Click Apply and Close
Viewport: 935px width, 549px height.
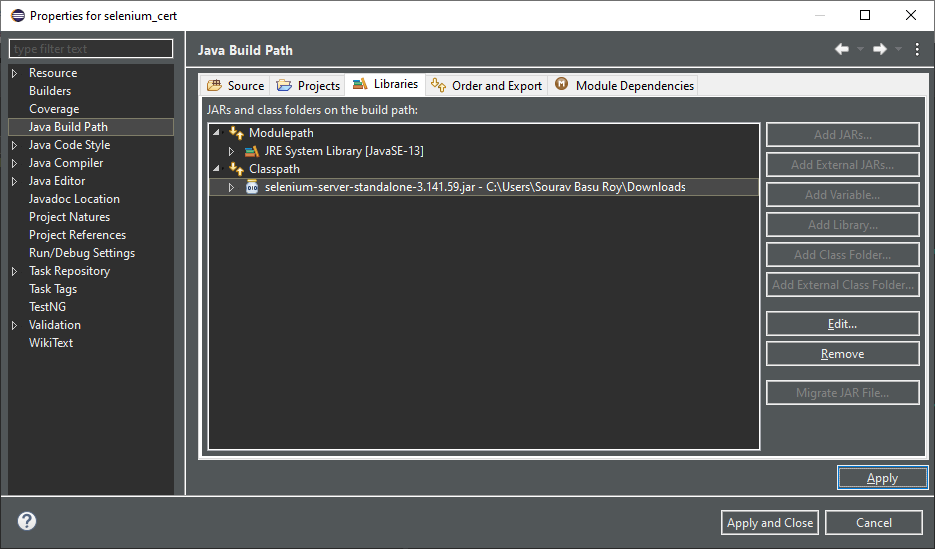(770, 523)
